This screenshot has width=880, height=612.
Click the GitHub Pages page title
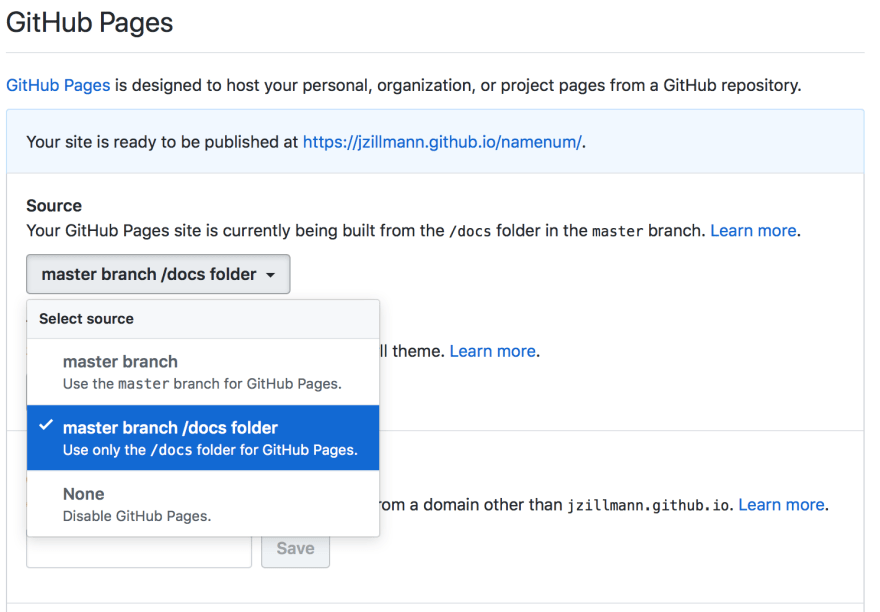click(90, 23)
